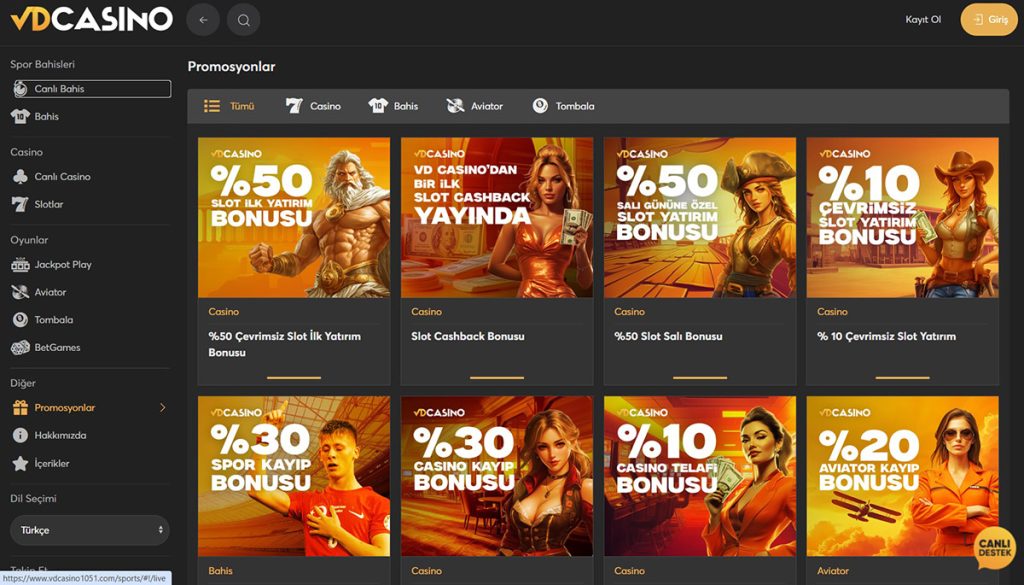Select the Canlı Bahis sidebar icon
This screenshot has width=1024, height=585.
(x=21, y=89)
